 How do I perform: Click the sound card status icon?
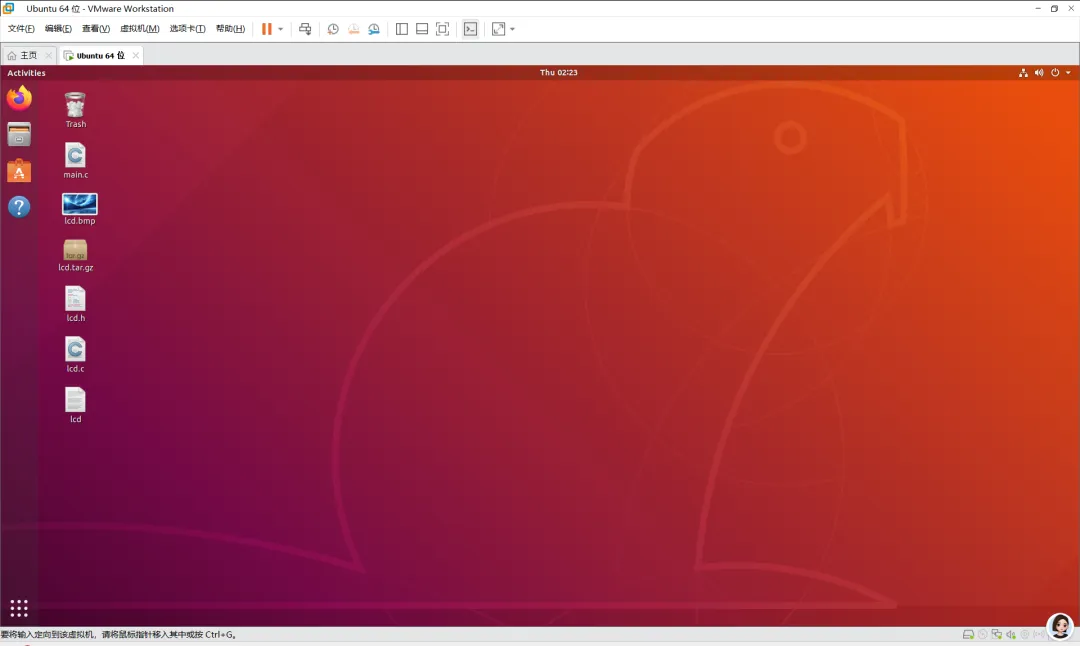tap(1011, 635)
